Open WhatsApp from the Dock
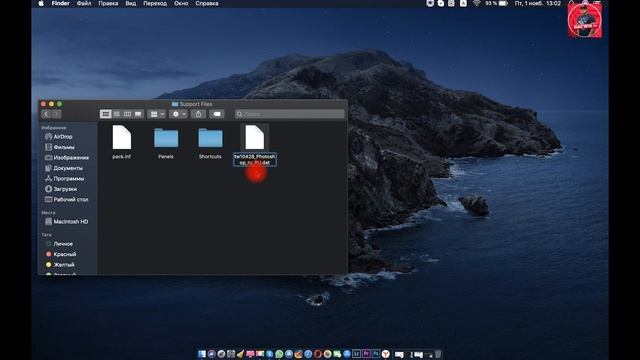 279,354
